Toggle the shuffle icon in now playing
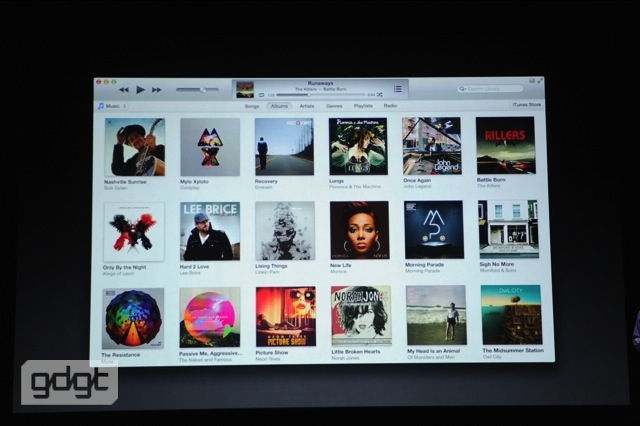Screen dimensions: 640x426 pos(380,95)
